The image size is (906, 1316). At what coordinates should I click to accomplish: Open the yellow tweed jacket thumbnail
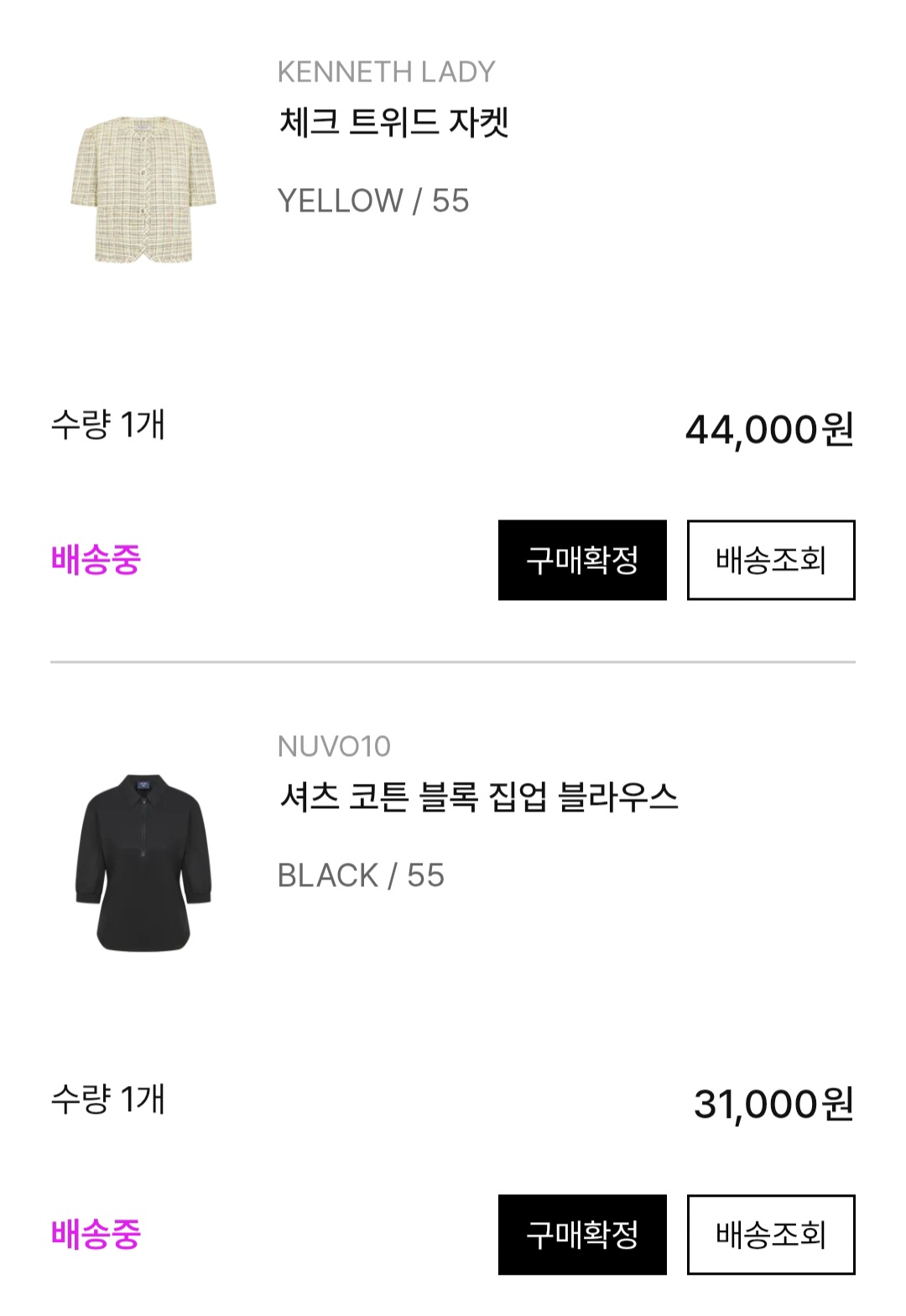(143, 190)
